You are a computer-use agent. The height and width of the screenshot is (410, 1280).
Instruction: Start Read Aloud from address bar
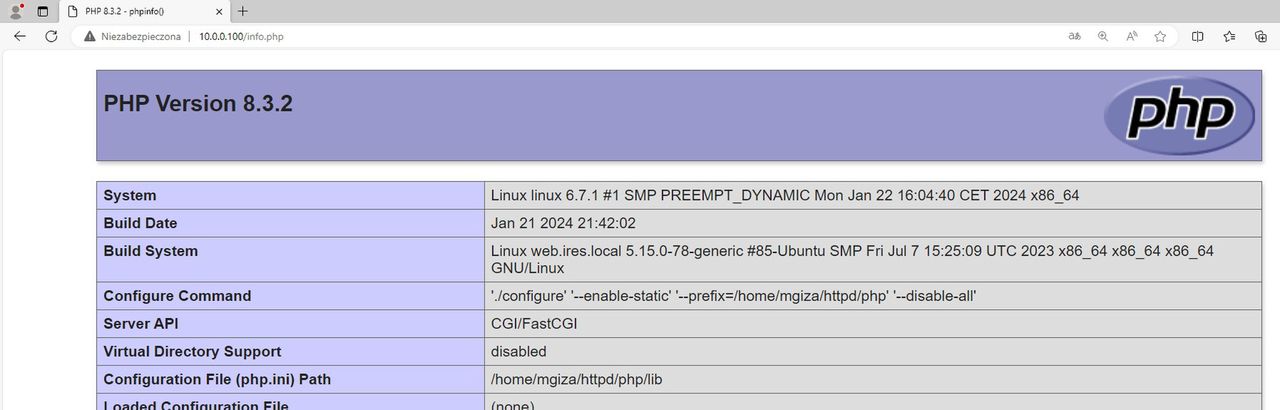point(1132,36)
